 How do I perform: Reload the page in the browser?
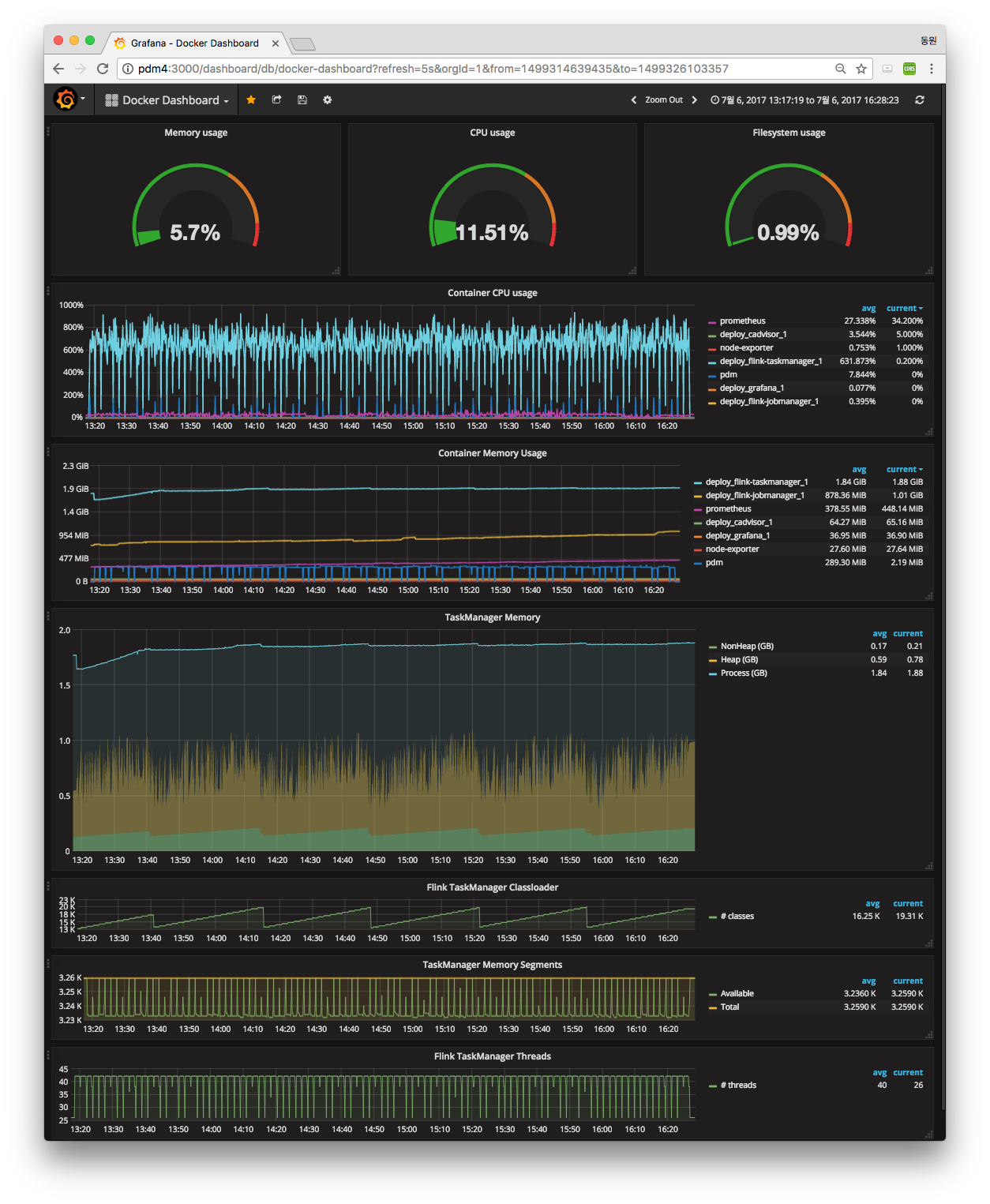pyautogui.click(x=103, y=69)
